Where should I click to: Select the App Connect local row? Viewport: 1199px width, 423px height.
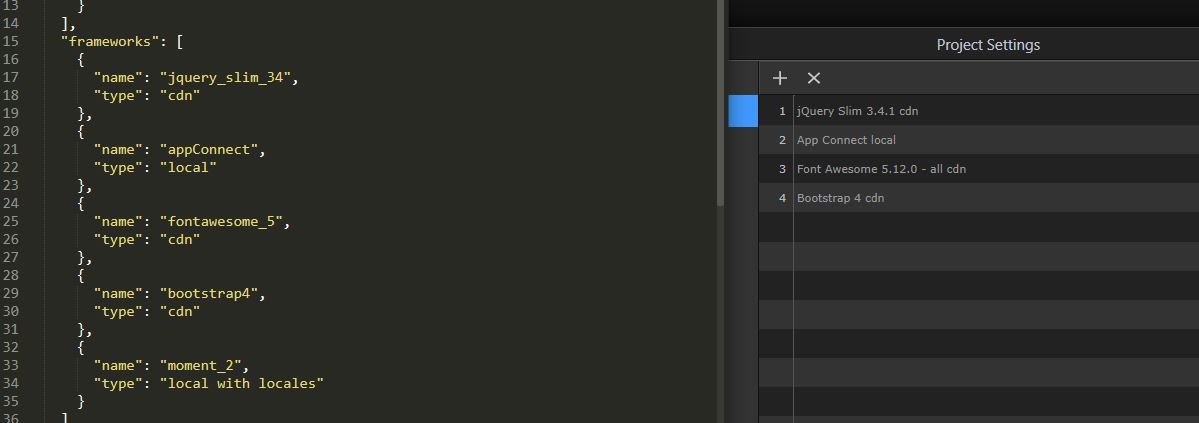pos(979,140)
